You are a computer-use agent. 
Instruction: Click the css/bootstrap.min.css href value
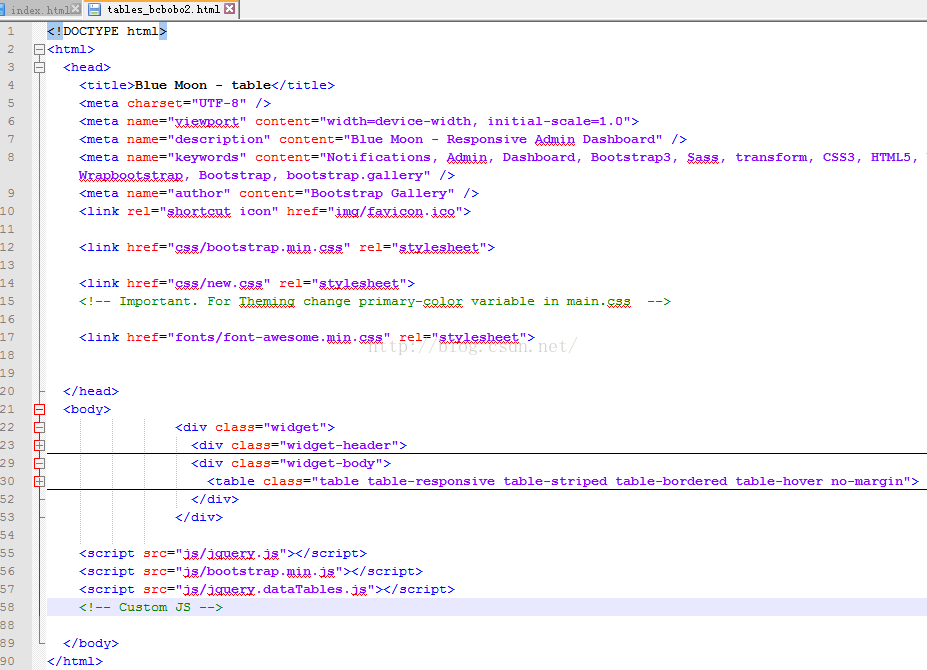(x=259, y=247)
